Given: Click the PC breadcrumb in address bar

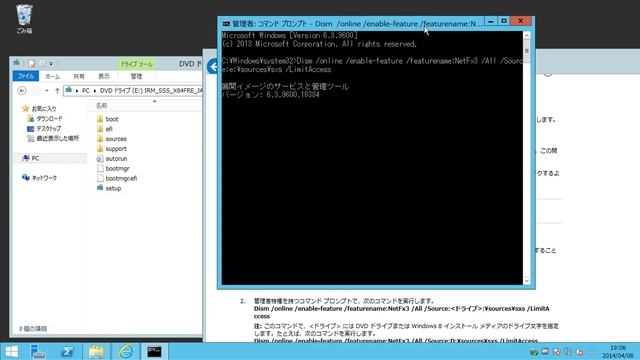Looking at the screenshot, I should pos(86,91).
